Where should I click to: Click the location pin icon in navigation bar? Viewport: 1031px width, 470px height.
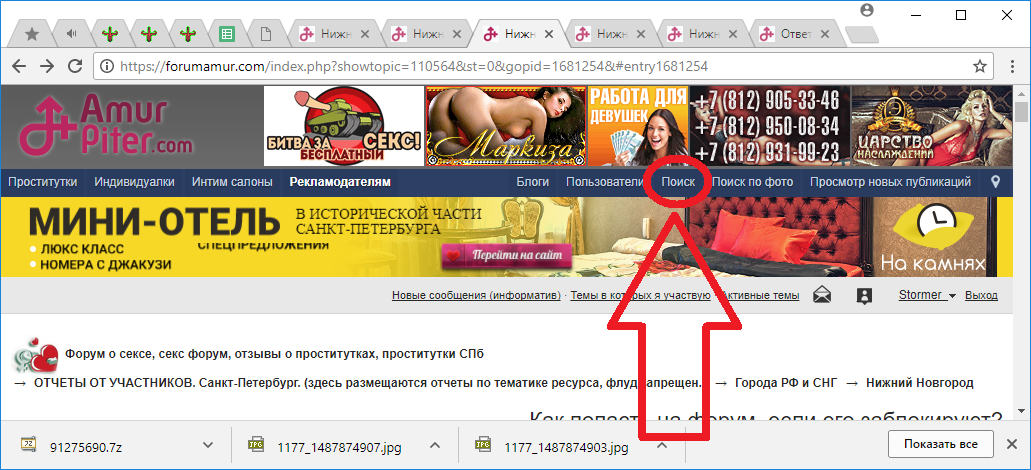pos(995,182)
